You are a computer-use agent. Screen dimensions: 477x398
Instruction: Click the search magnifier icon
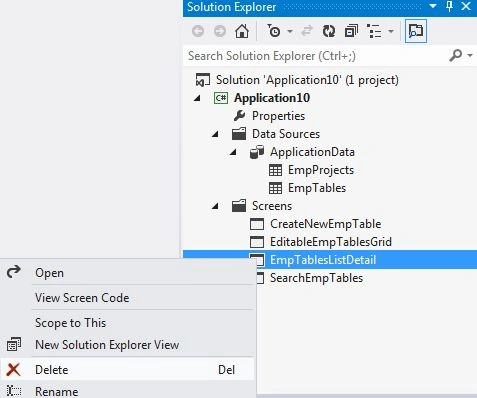[x=455, y=55]
